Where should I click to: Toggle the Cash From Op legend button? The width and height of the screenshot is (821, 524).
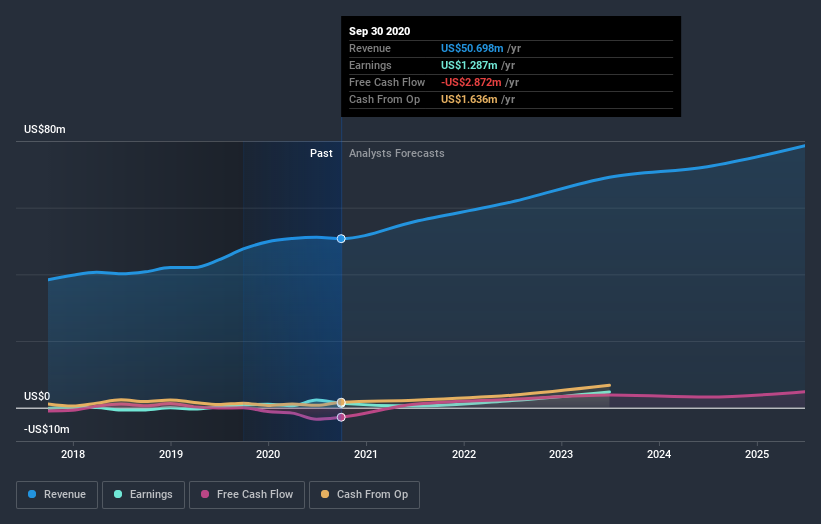(364, 495)
